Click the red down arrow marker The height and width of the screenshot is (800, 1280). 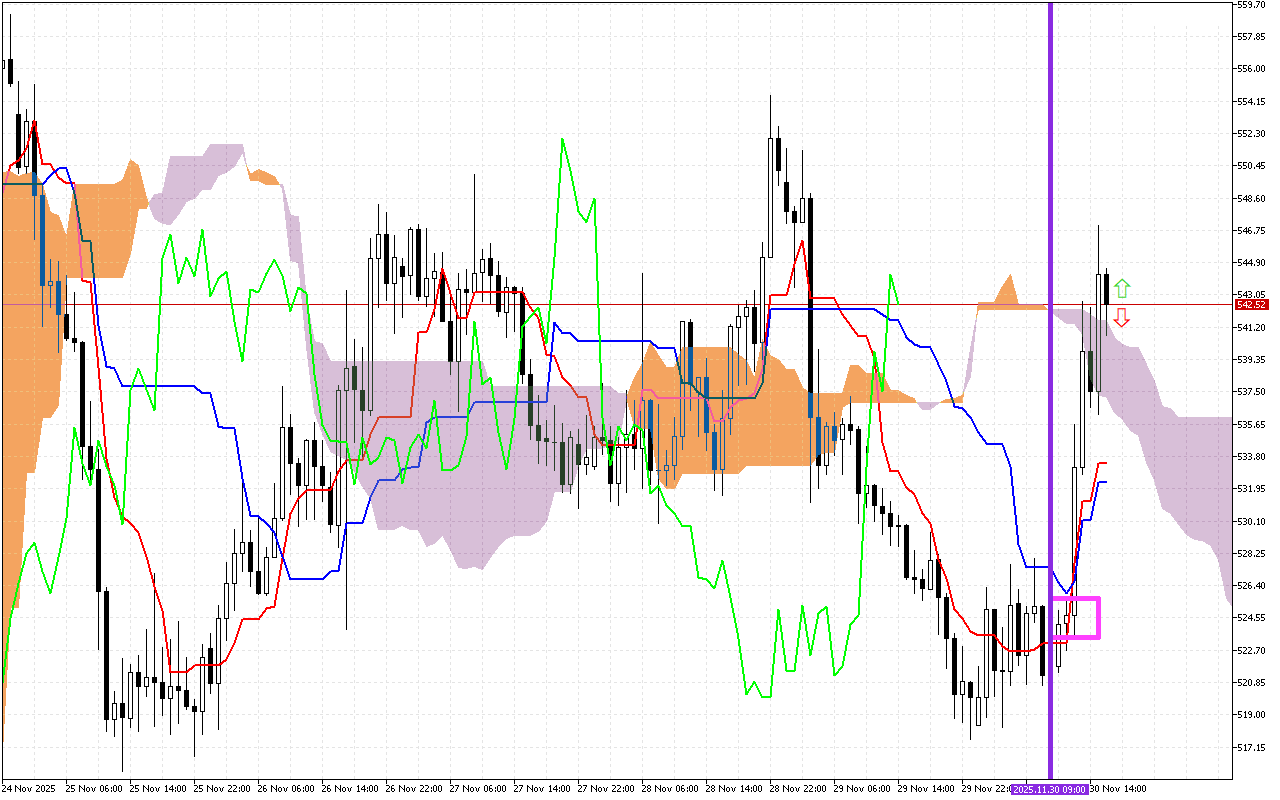click(x=1122, y=318)
